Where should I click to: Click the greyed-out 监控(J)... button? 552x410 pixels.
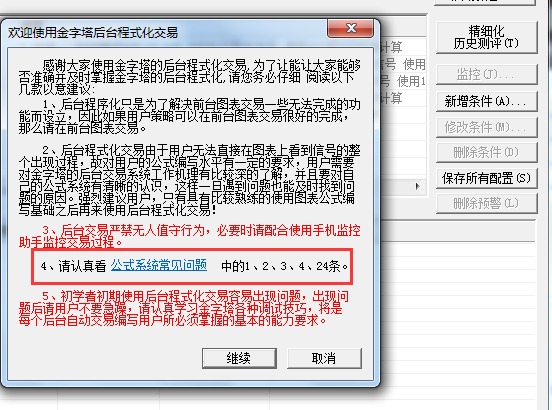coord(487,74)
